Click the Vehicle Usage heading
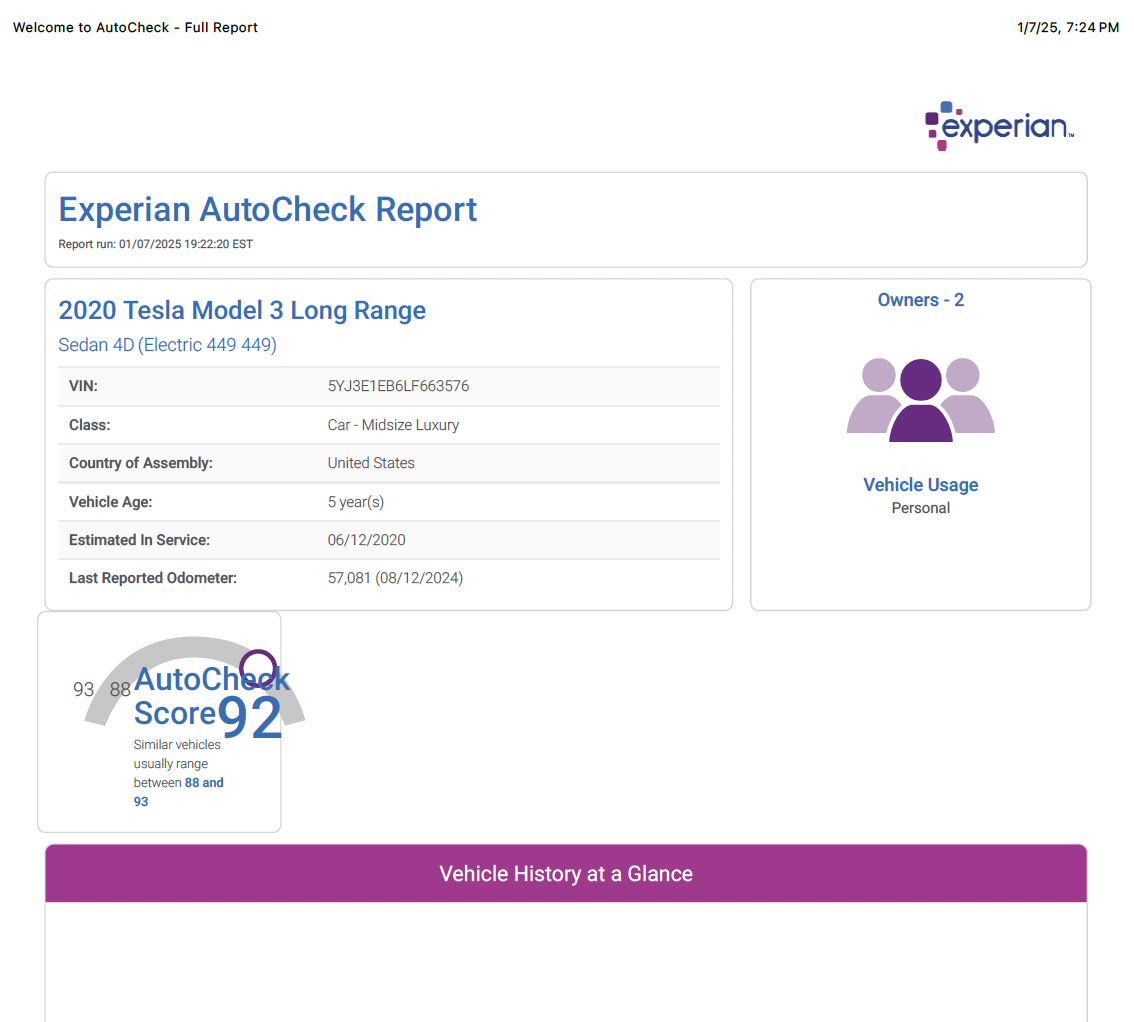 [x=921, y=485]
